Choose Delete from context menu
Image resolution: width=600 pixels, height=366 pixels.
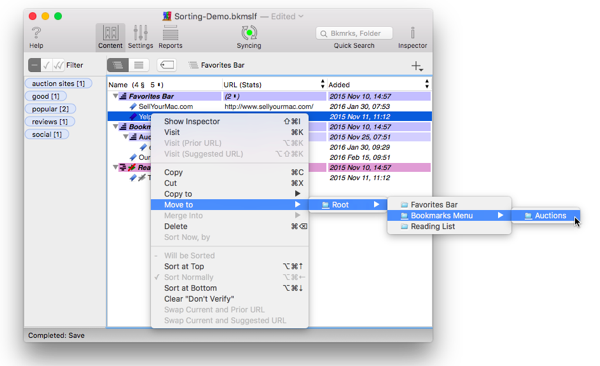point(230,226)
